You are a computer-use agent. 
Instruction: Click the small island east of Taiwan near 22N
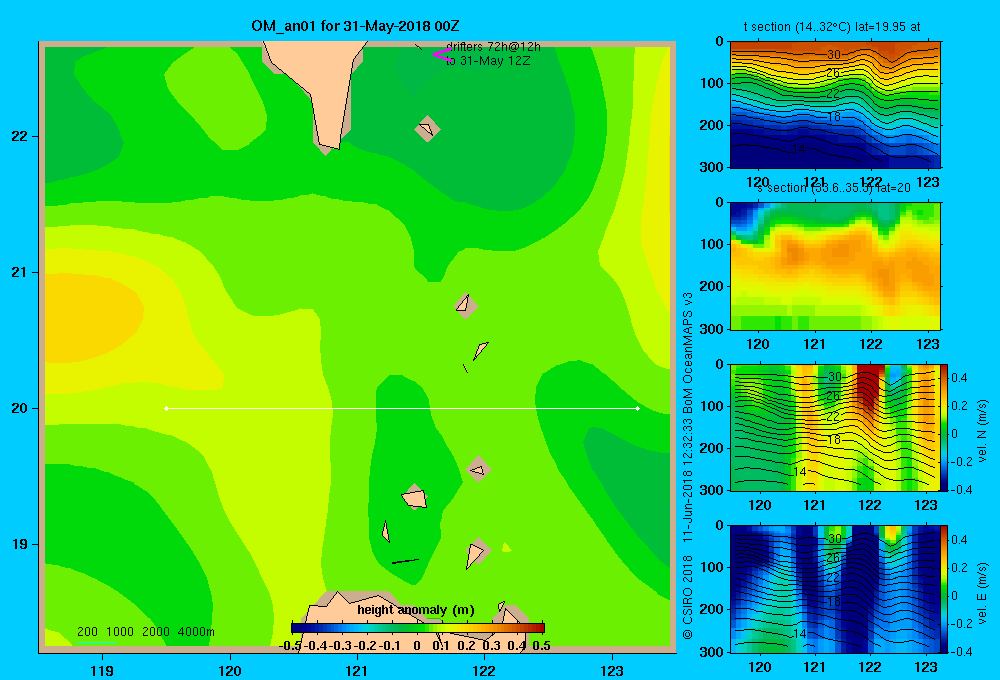click(427, 129)
